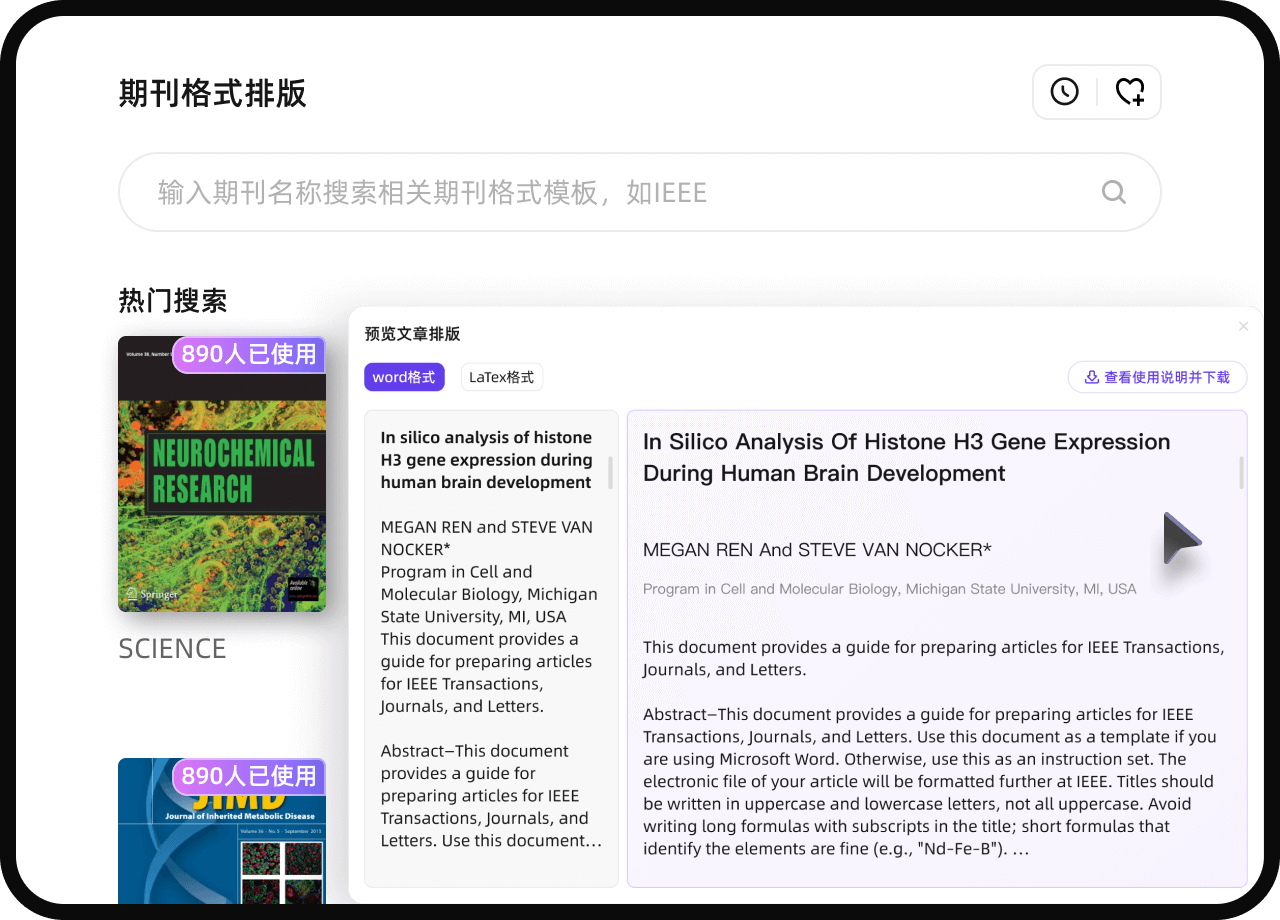This screenshot has height=920, width=1280.
Task: Click the left plain-text preview scrollbar
Action: pyautogui.click(x=610, y=472)
